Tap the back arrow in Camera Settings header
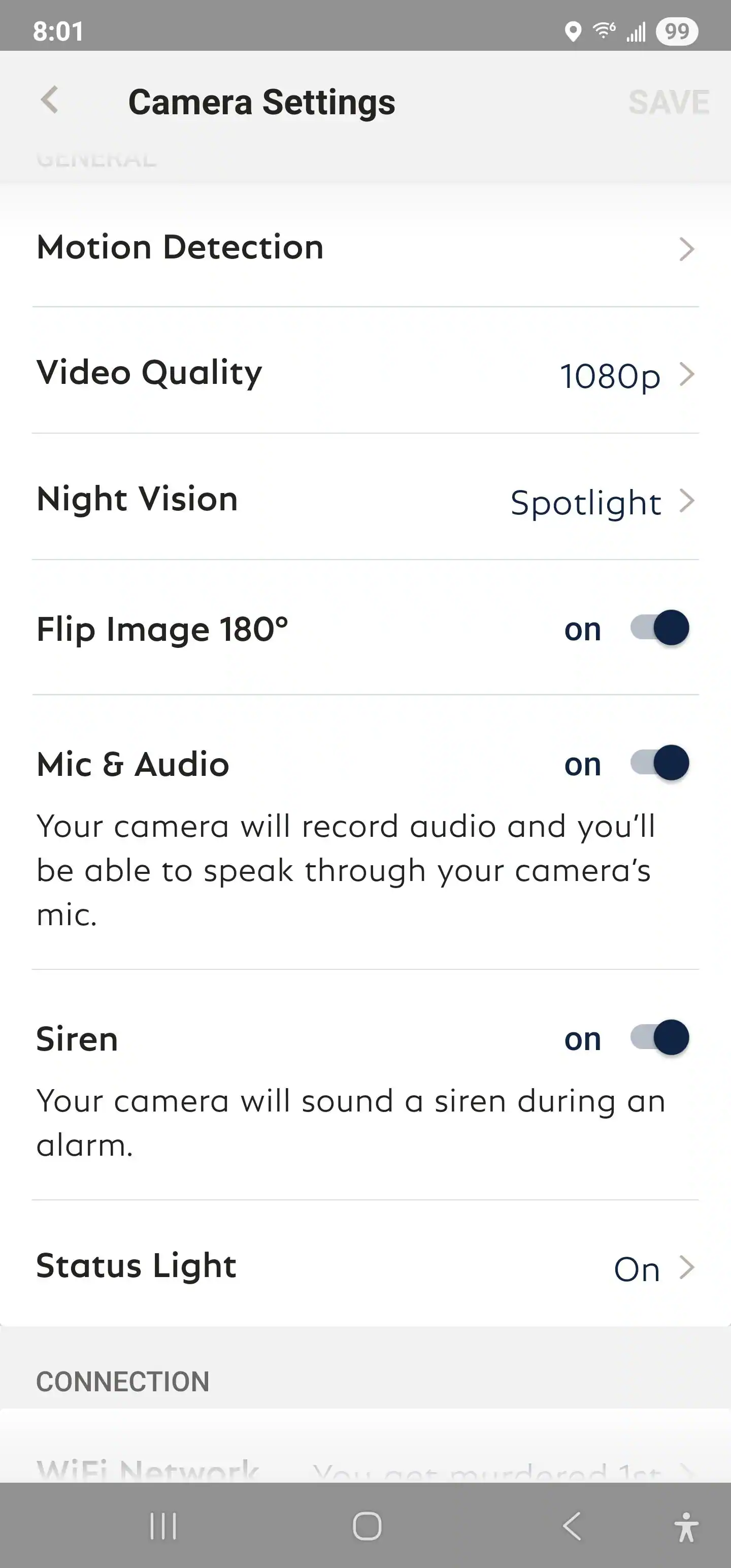The height and width of the screenshot is (1568, 731). 50,100
